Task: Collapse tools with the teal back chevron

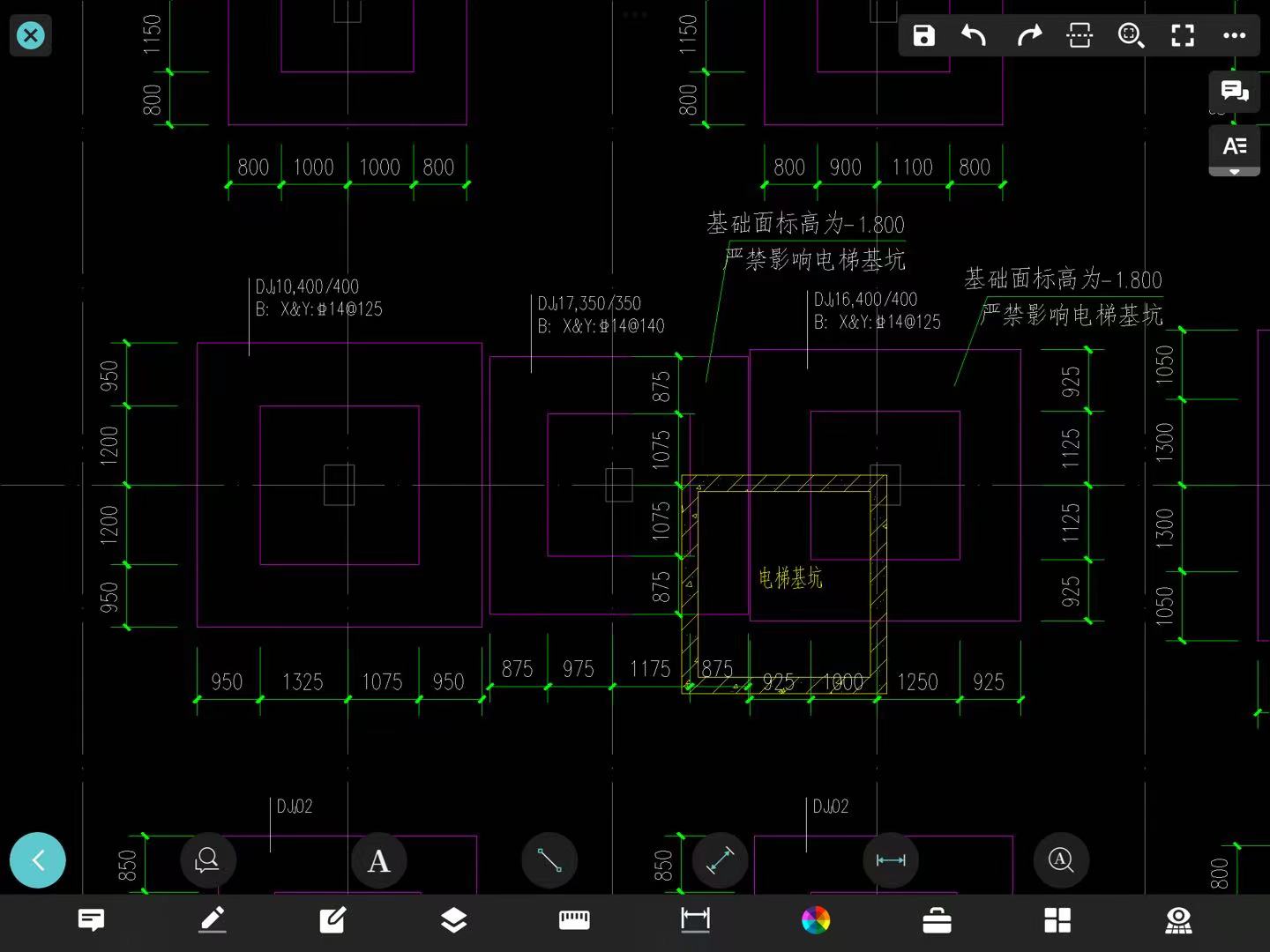Action: coord(38,859)
